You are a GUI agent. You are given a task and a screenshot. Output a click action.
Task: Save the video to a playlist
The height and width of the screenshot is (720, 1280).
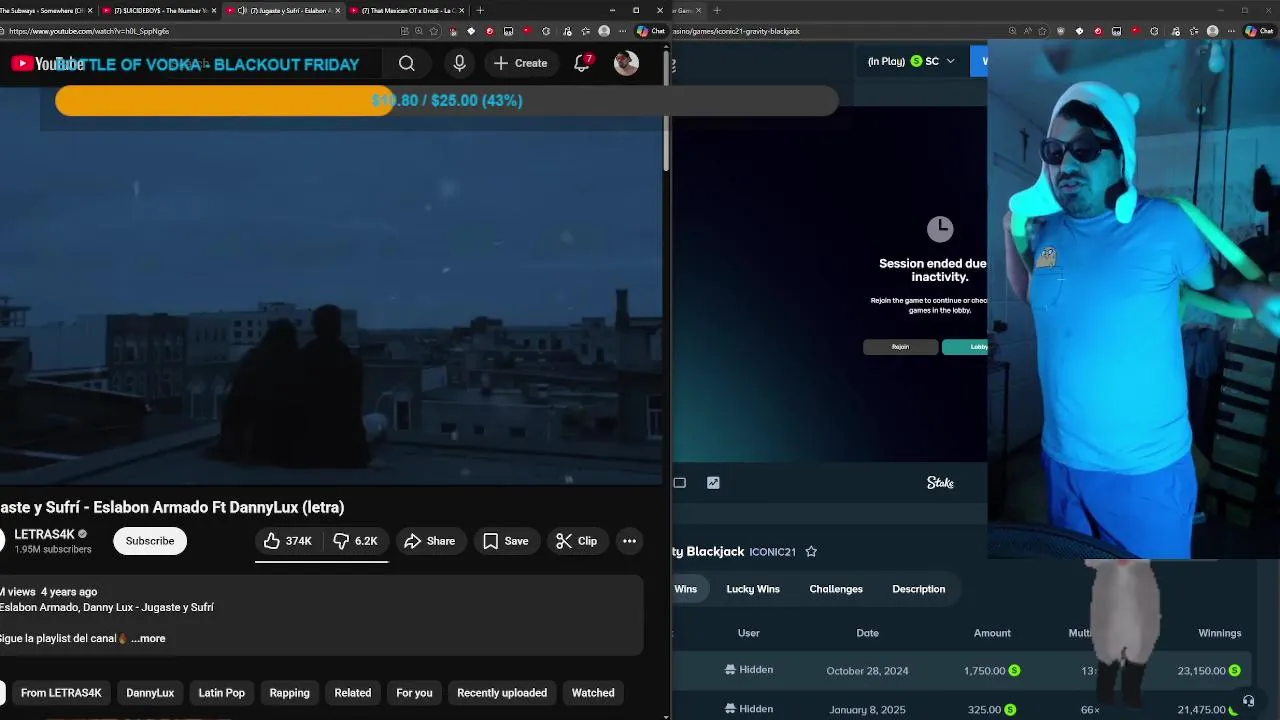pos(505,541)
